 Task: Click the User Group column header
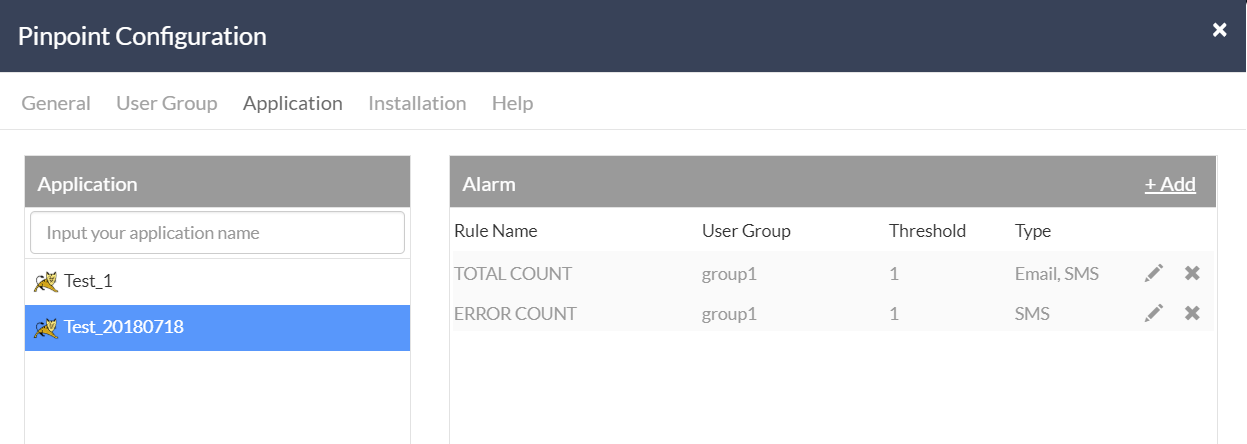746,231
